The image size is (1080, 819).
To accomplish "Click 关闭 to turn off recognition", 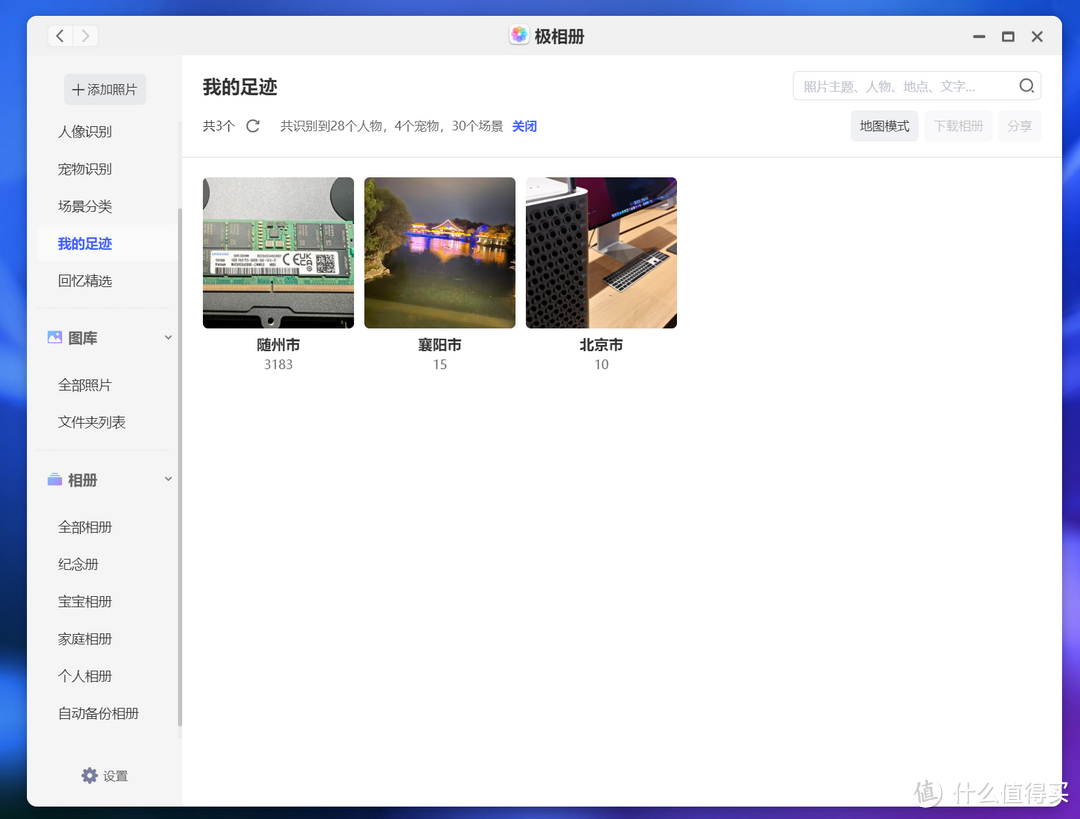I will point(524,126).
